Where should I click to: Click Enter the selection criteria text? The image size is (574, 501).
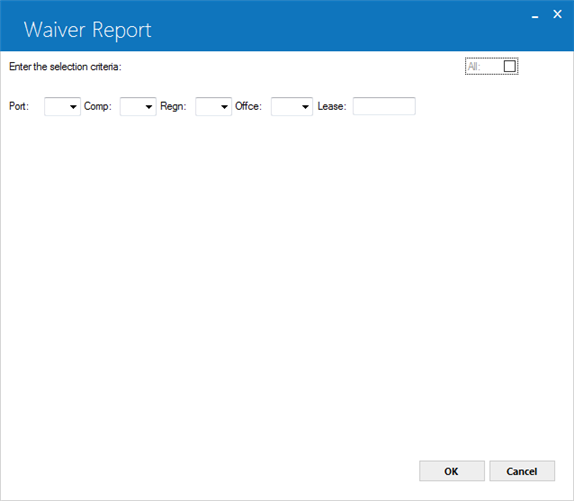coord(65,67)
